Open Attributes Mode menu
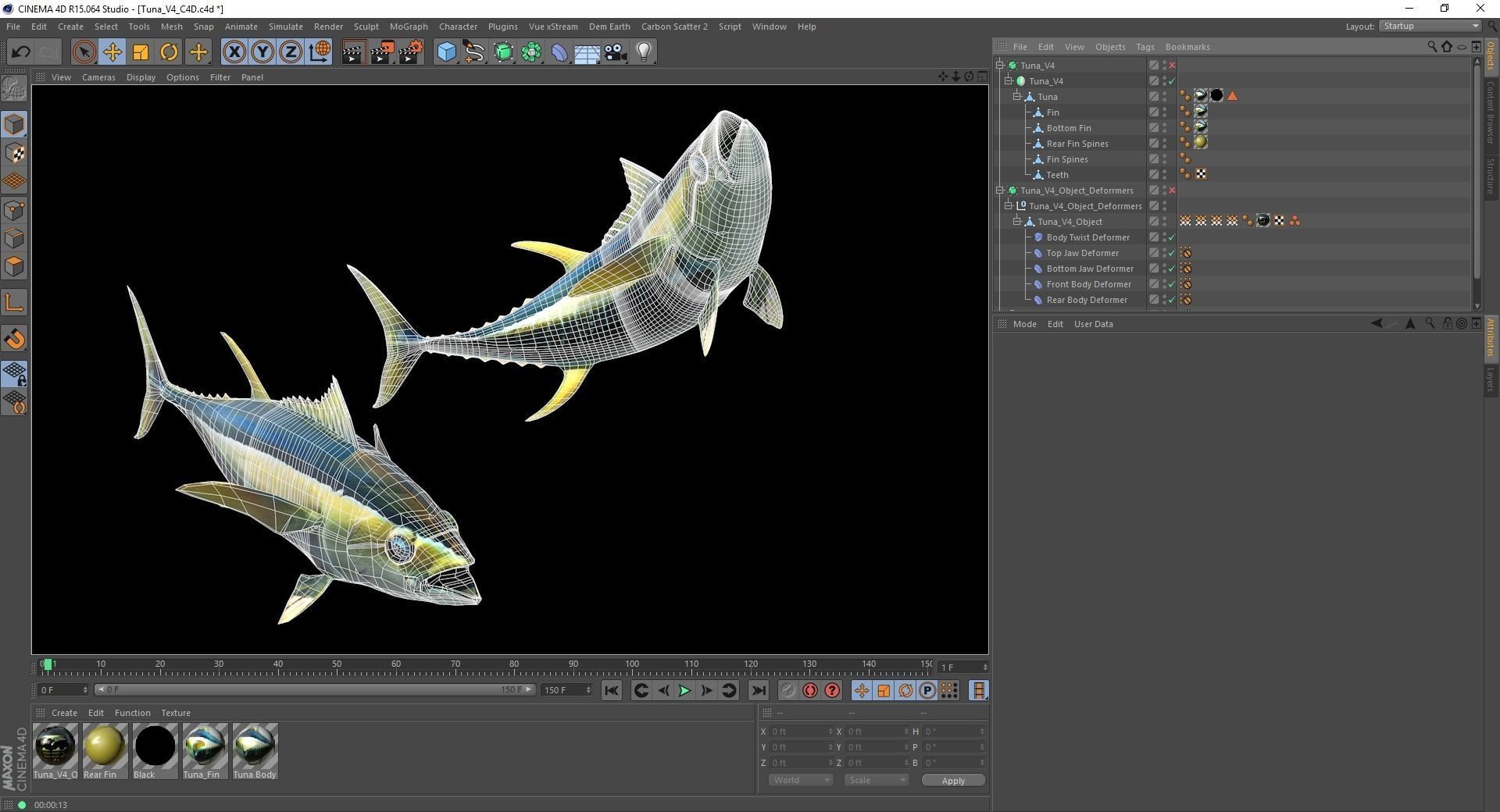1500x812 pixels. (1024, 324)
